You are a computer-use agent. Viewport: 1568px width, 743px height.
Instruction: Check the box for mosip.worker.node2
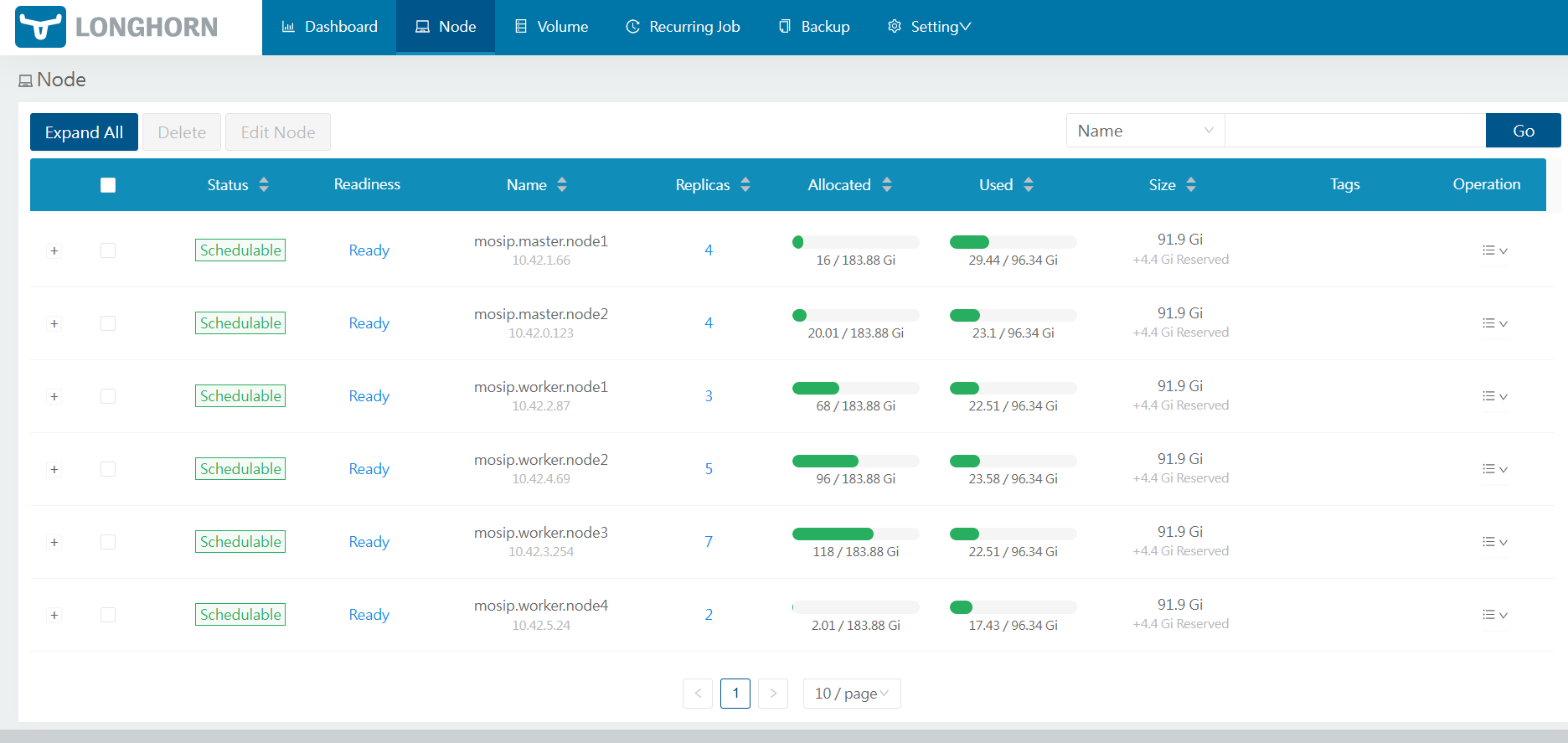click(x=108, y=469)
